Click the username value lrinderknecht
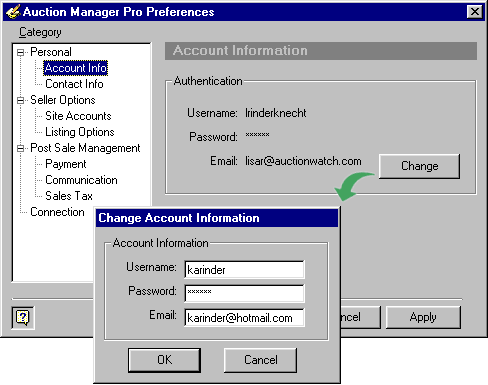The height and width of the screenshot is (385, 488). [276, 113]
